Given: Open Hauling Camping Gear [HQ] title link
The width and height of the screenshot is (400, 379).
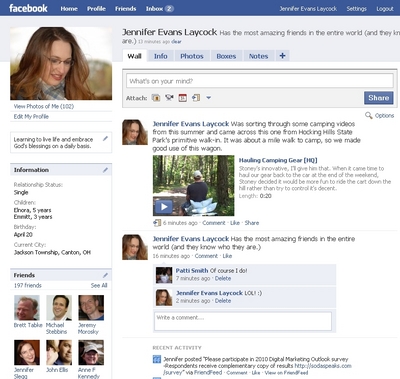Looking at the screenshot, I should tap(278, 160).
